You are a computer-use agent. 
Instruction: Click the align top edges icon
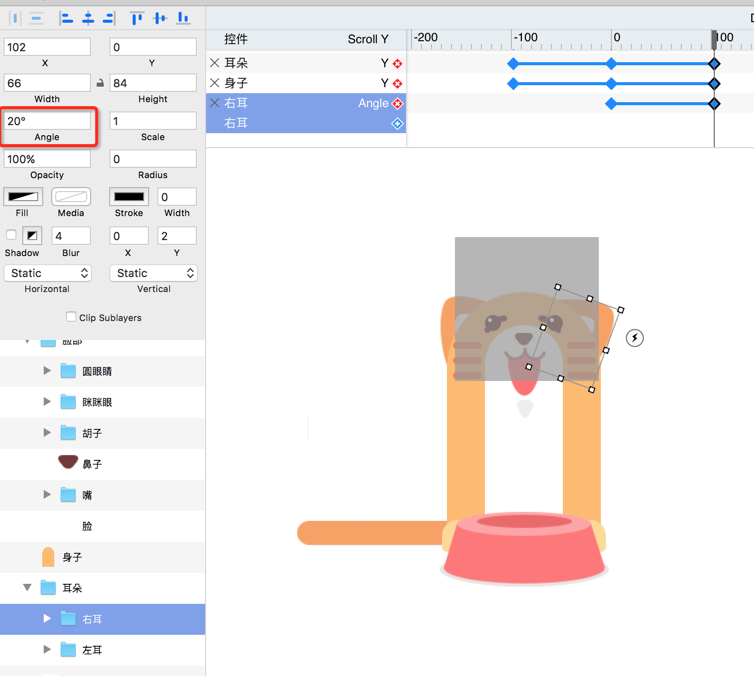pos(137,18)
